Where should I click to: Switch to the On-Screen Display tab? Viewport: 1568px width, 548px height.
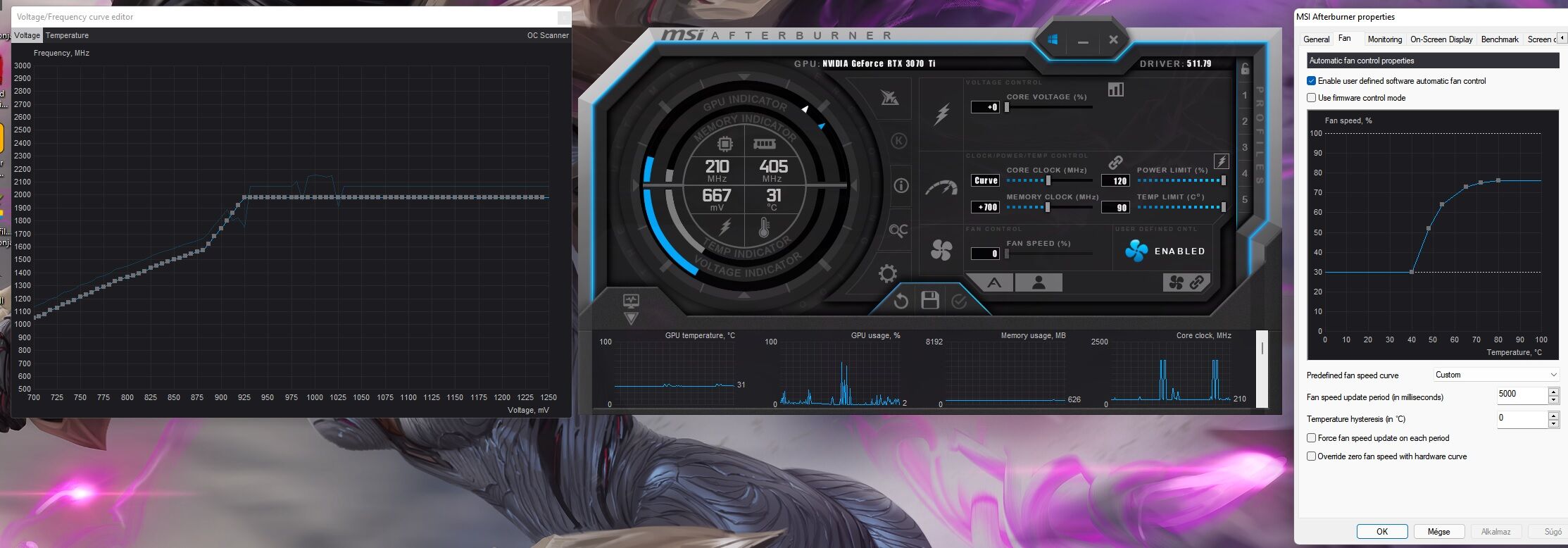(1441, 39)
